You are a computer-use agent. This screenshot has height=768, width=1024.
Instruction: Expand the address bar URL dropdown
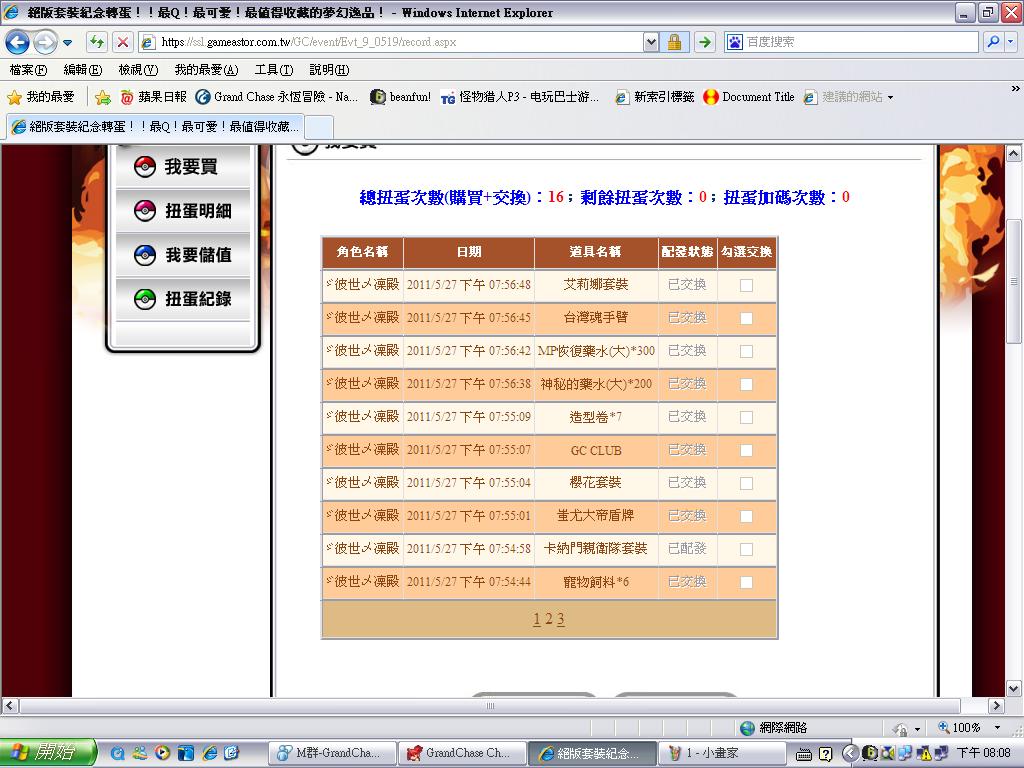click(x=651, y=42)
